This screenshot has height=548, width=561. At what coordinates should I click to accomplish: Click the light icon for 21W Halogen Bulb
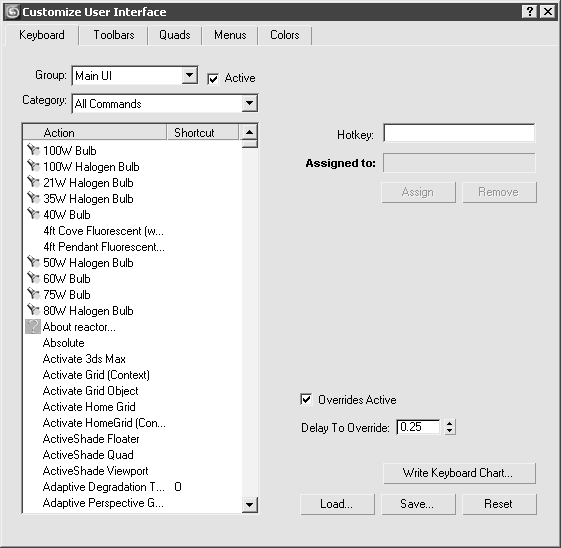[33, 182]
